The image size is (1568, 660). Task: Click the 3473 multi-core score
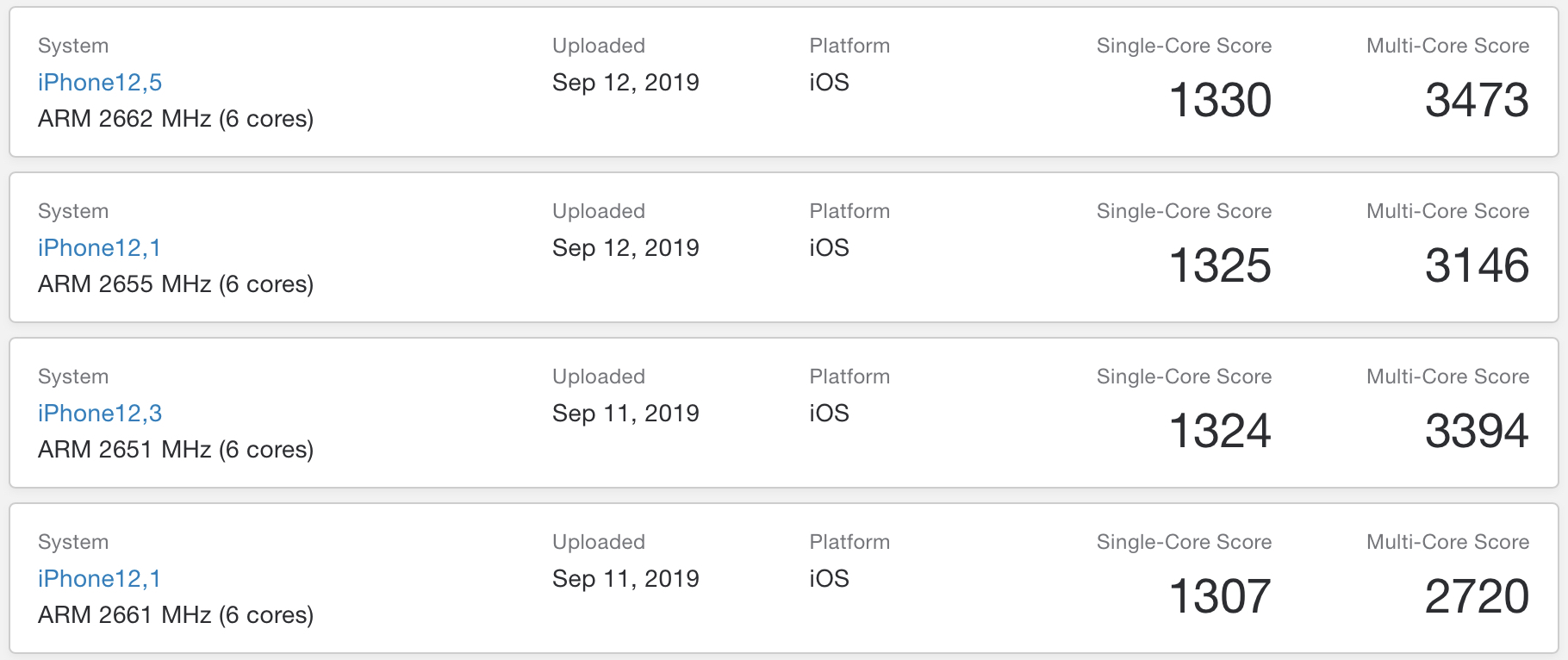[1477, 100]
